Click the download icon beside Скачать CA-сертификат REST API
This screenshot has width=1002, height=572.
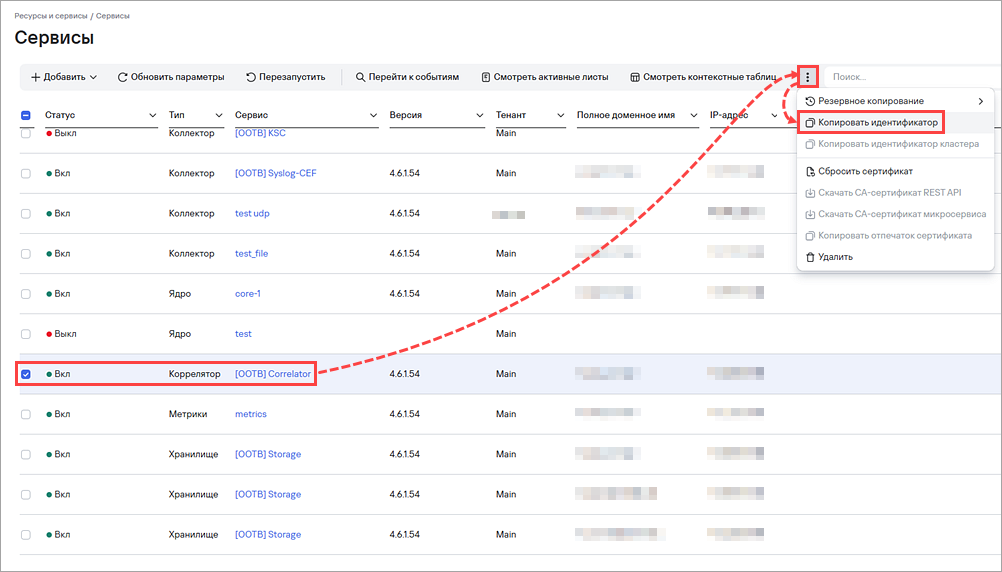pyautogui.click(x=810, y=192)
